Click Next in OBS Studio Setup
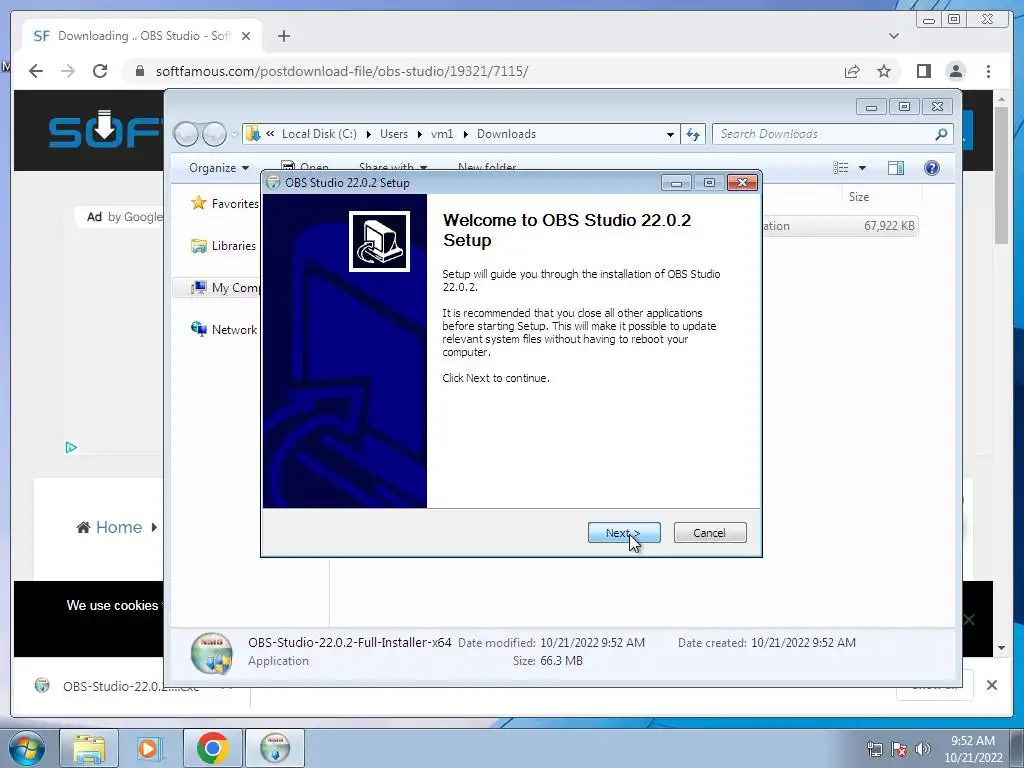1024x768 pixels. 624,533
